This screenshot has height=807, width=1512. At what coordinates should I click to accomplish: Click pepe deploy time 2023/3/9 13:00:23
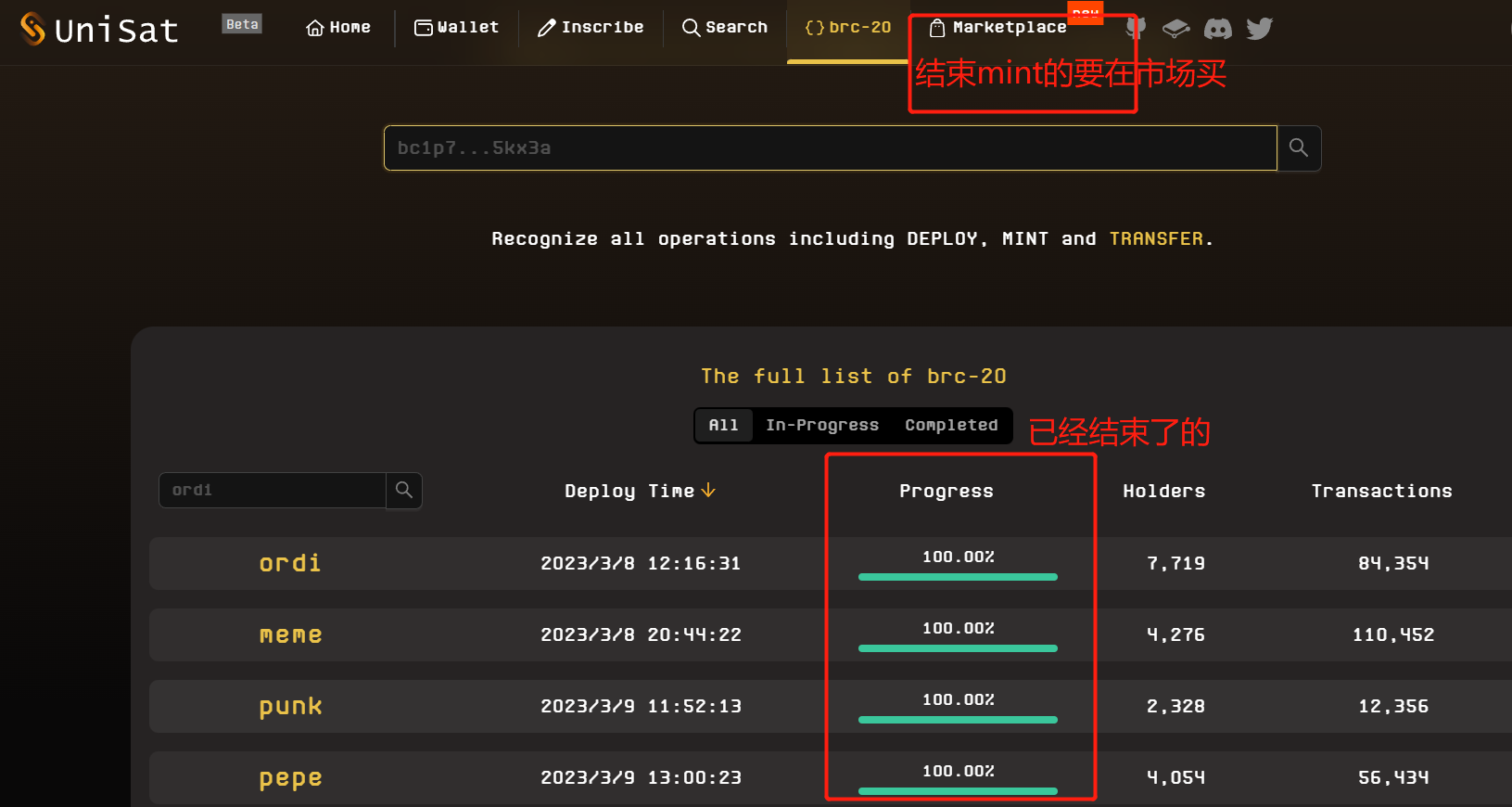(641, 777)
